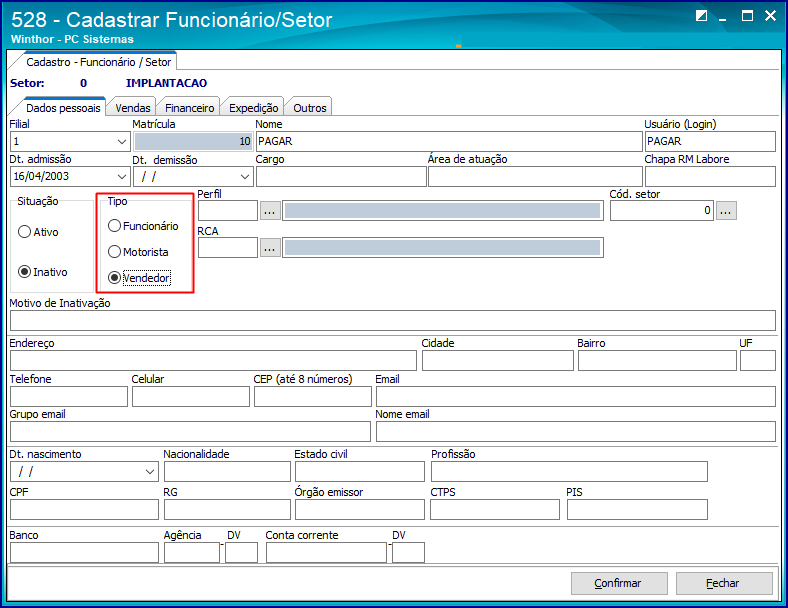Open the RCA lookup ellipsis button
Viewport: 788px width, 608px height.
270,248
